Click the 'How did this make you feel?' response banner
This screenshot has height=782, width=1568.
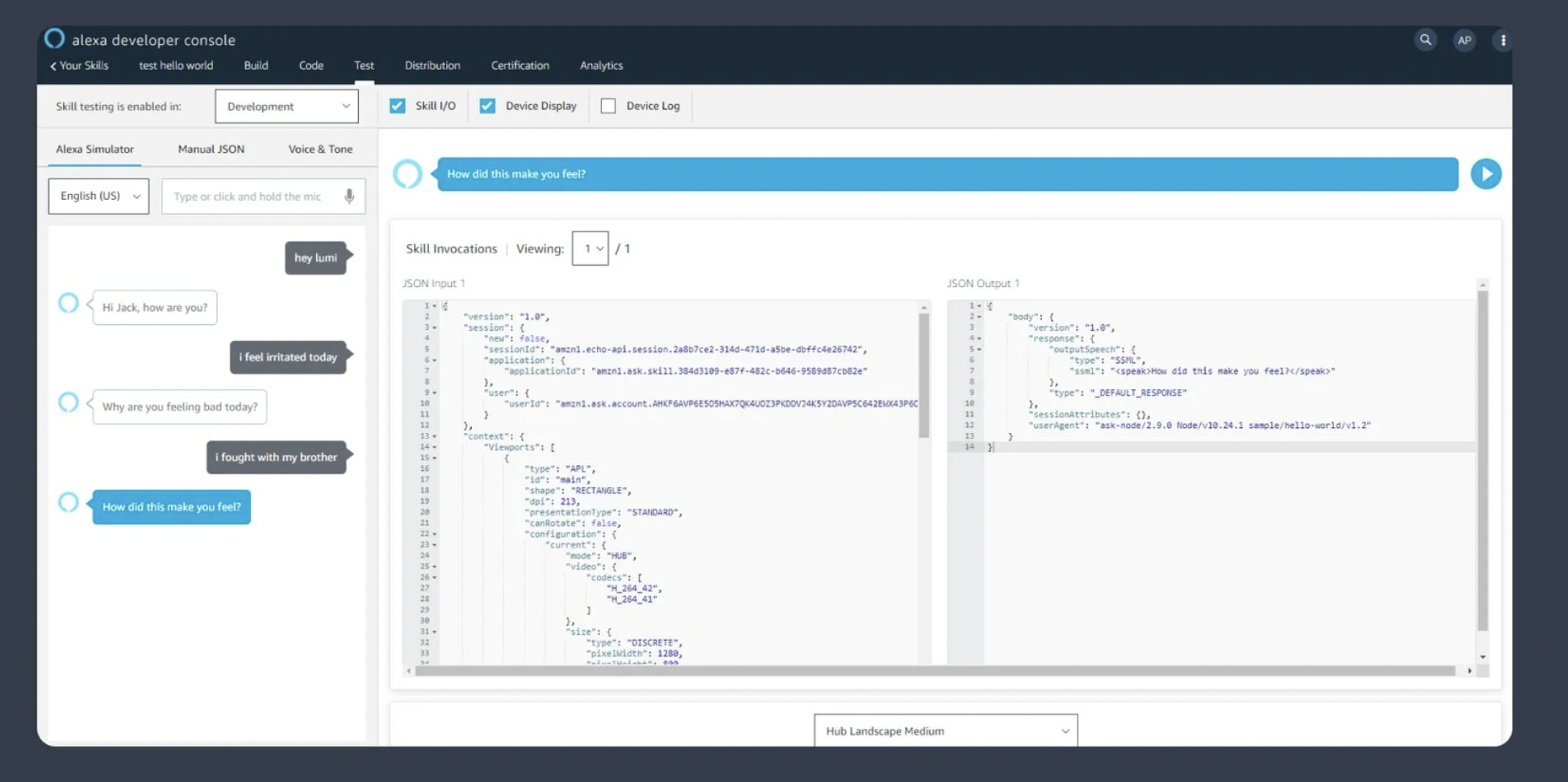tap(947, 174)
